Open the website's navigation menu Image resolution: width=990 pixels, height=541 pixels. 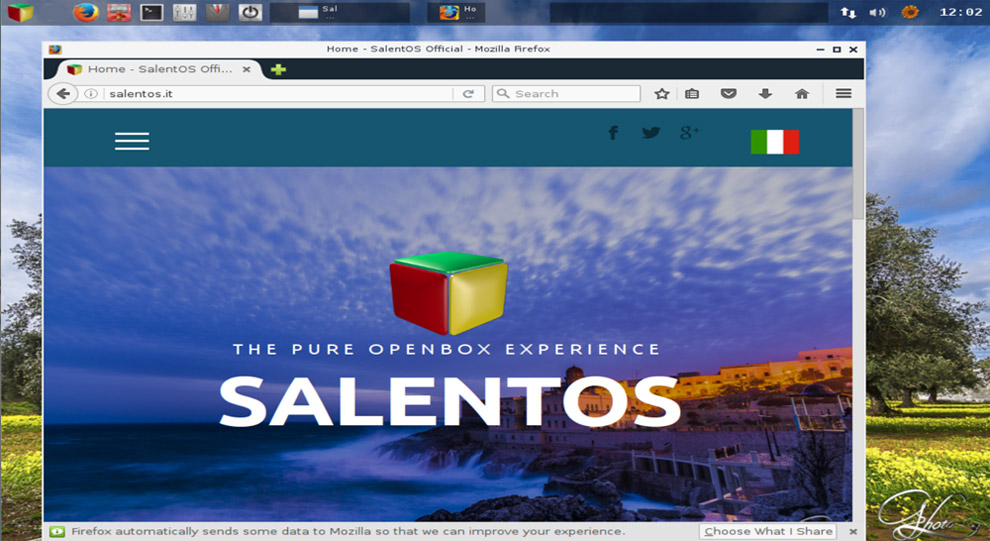coord(132,141)
